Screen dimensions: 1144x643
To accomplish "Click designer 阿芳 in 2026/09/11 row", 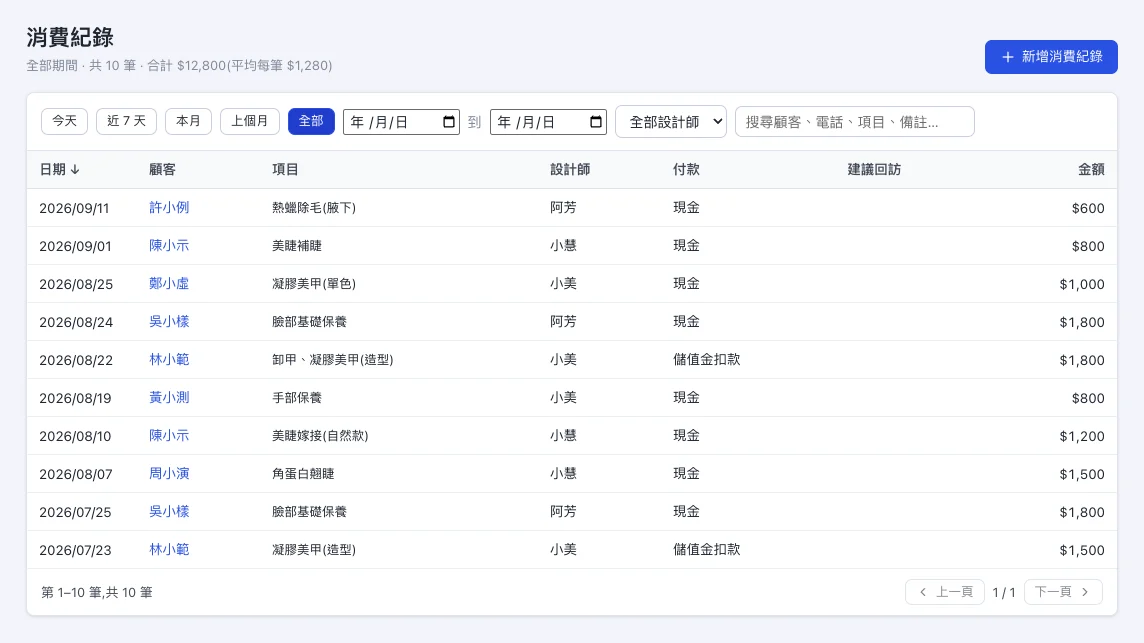I will tap(563, 207).
